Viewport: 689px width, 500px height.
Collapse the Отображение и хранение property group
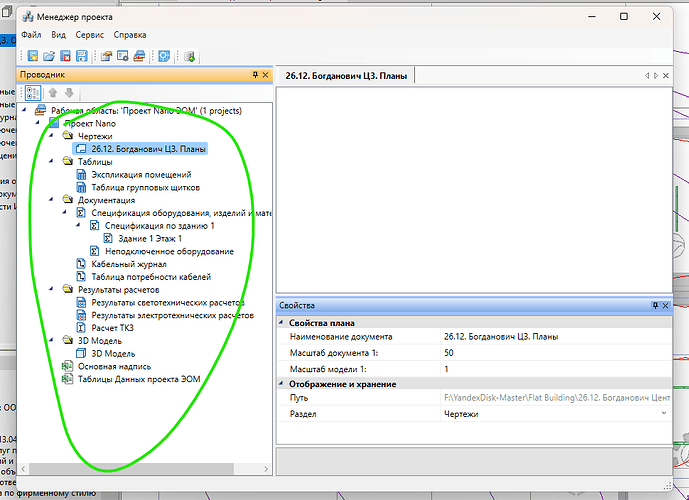tap(281, 383)
